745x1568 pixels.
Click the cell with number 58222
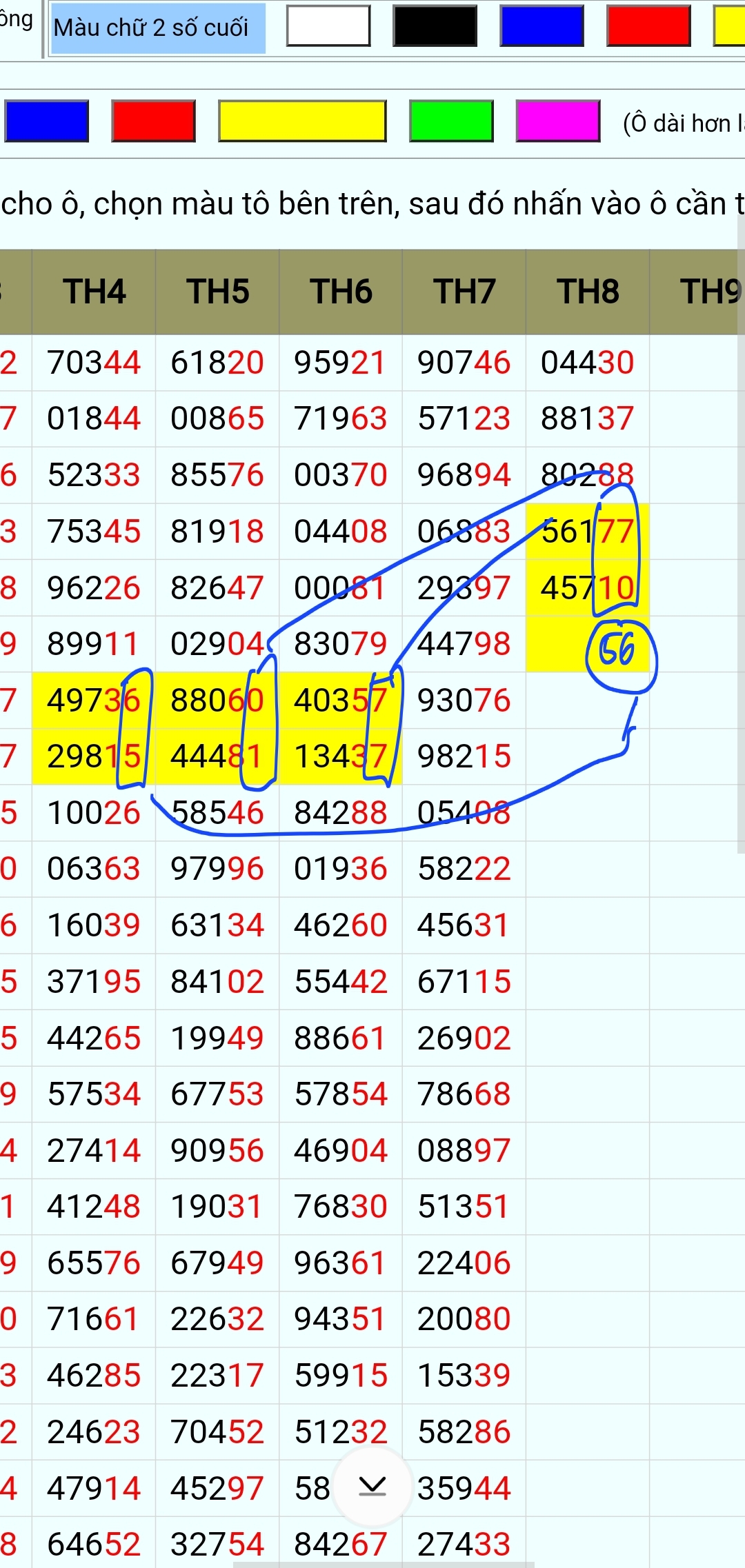pyautogui.click(x=464, y=869)
